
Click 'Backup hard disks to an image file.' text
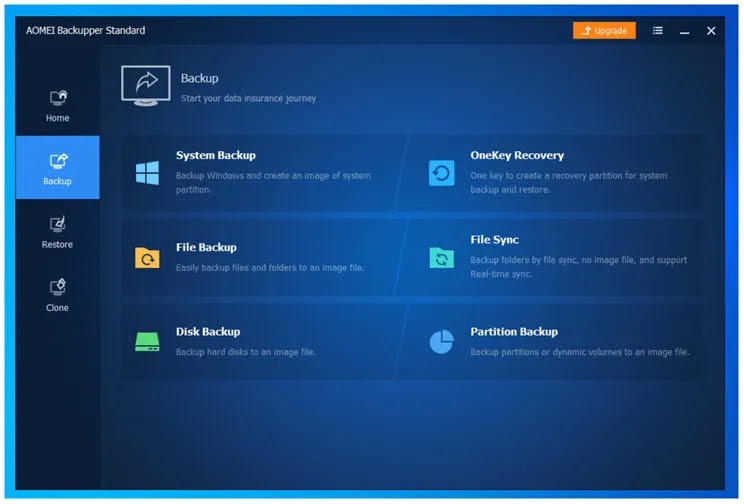(x=246, y=352)
